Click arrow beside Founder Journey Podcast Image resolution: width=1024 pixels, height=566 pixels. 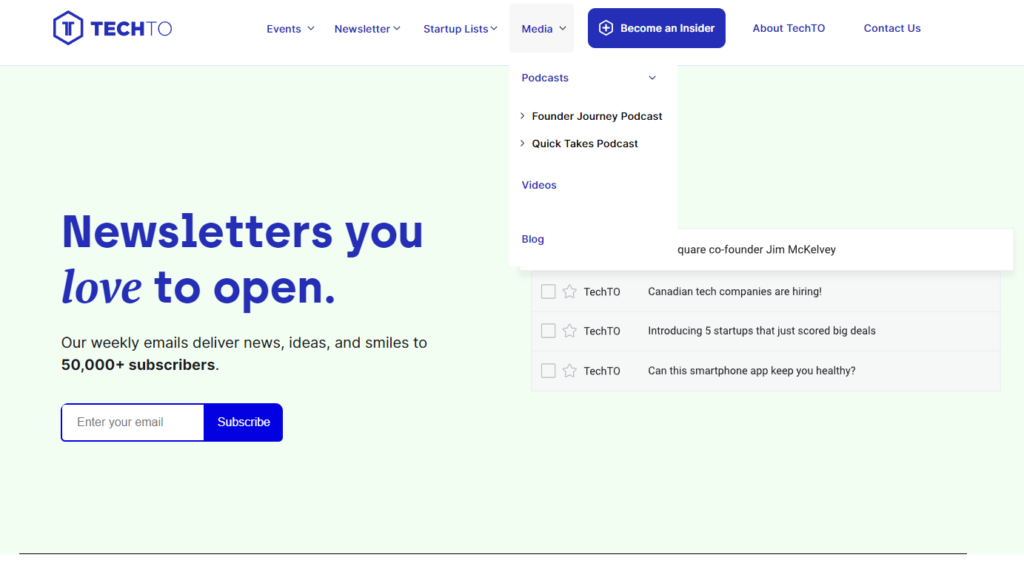[523, 116]
